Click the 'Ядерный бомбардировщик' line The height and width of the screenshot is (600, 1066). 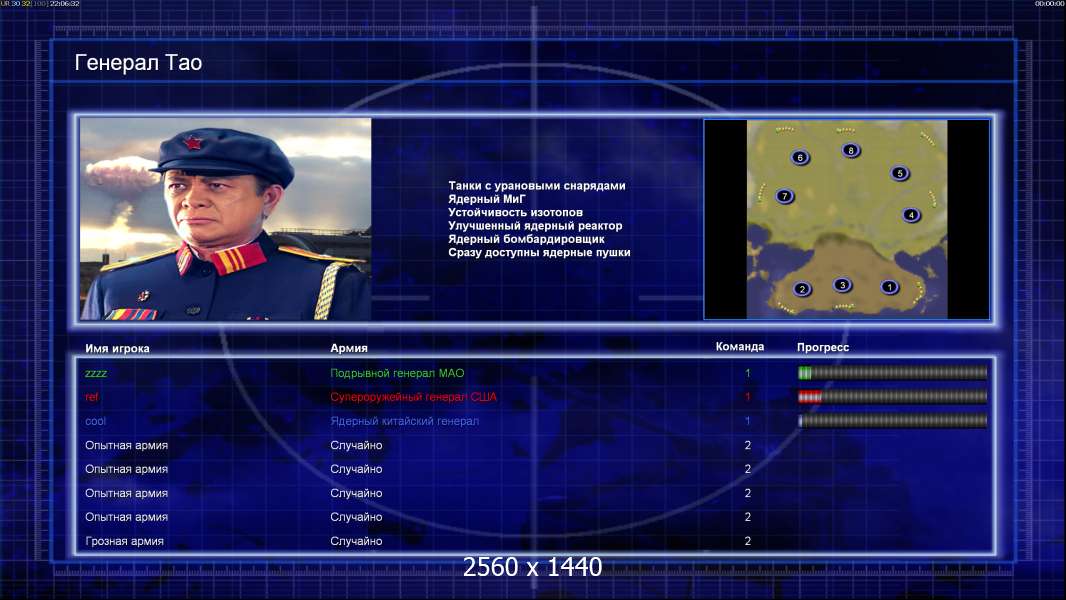[x=526, y=239]
